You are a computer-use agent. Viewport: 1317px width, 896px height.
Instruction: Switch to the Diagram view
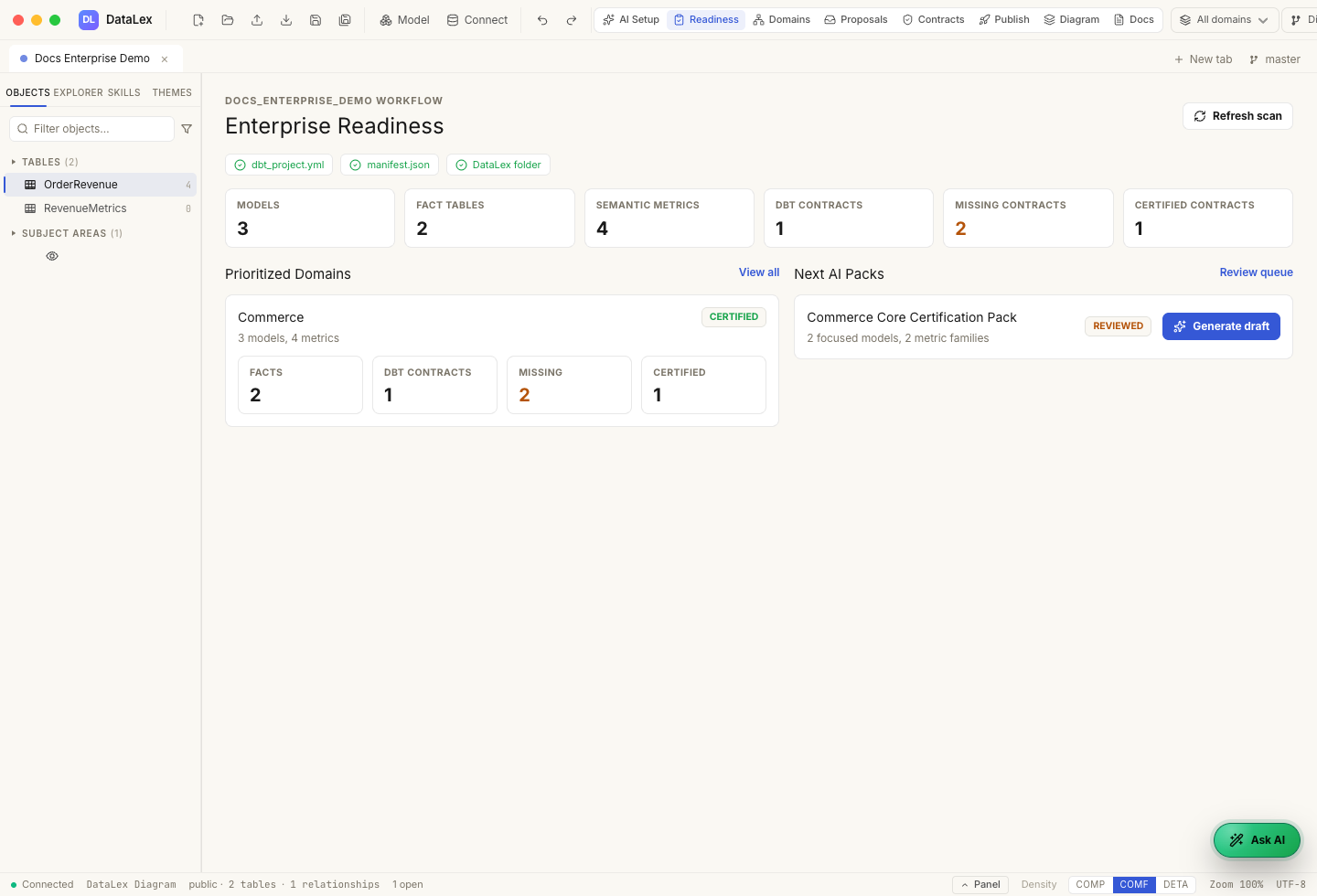pos(1072,19)
